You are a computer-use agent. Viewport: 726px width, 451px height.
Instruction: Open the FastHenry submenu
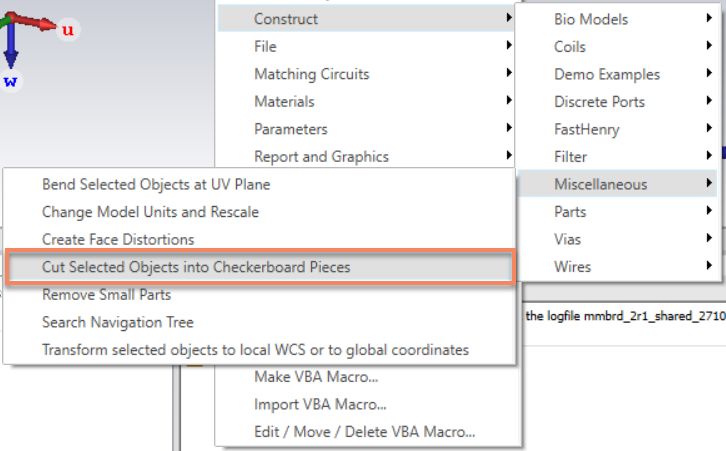pyautogui.click(x=618, y=129)
